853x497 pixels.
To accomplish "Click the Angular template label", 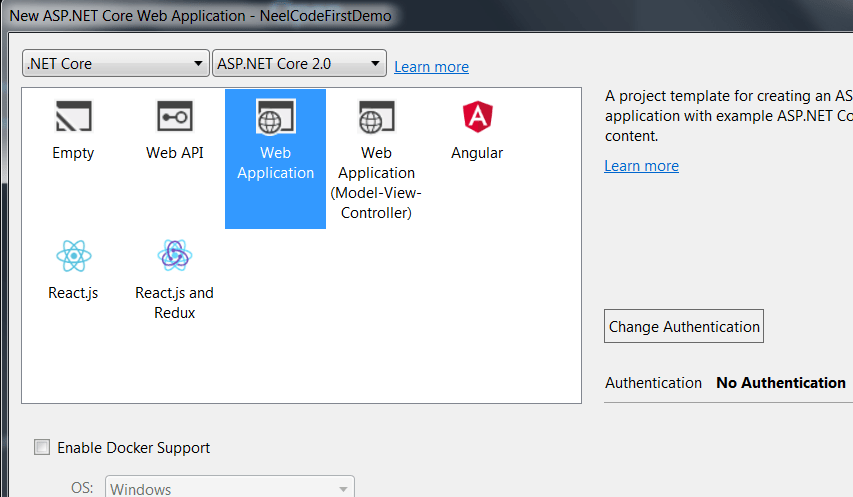I will [477, 153].
